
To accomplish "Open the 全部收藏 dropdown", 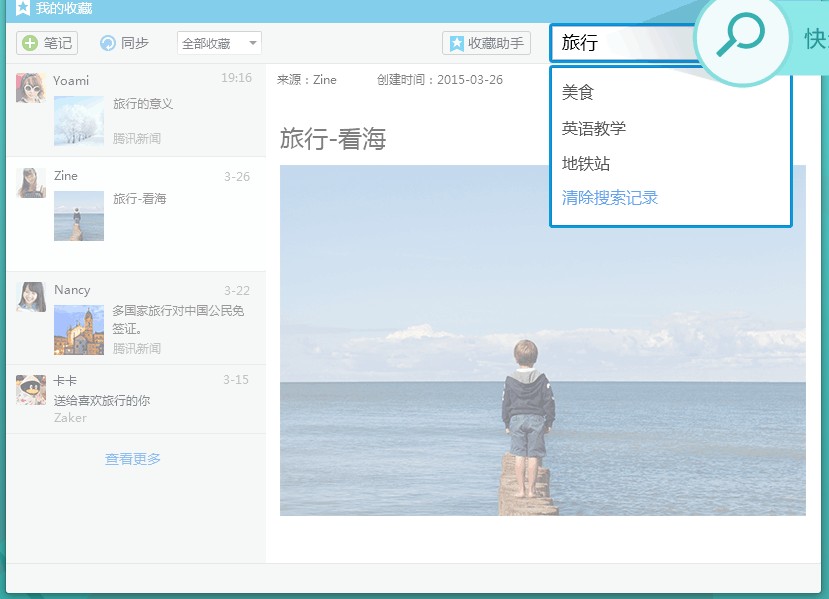I will tap(219, 43).
